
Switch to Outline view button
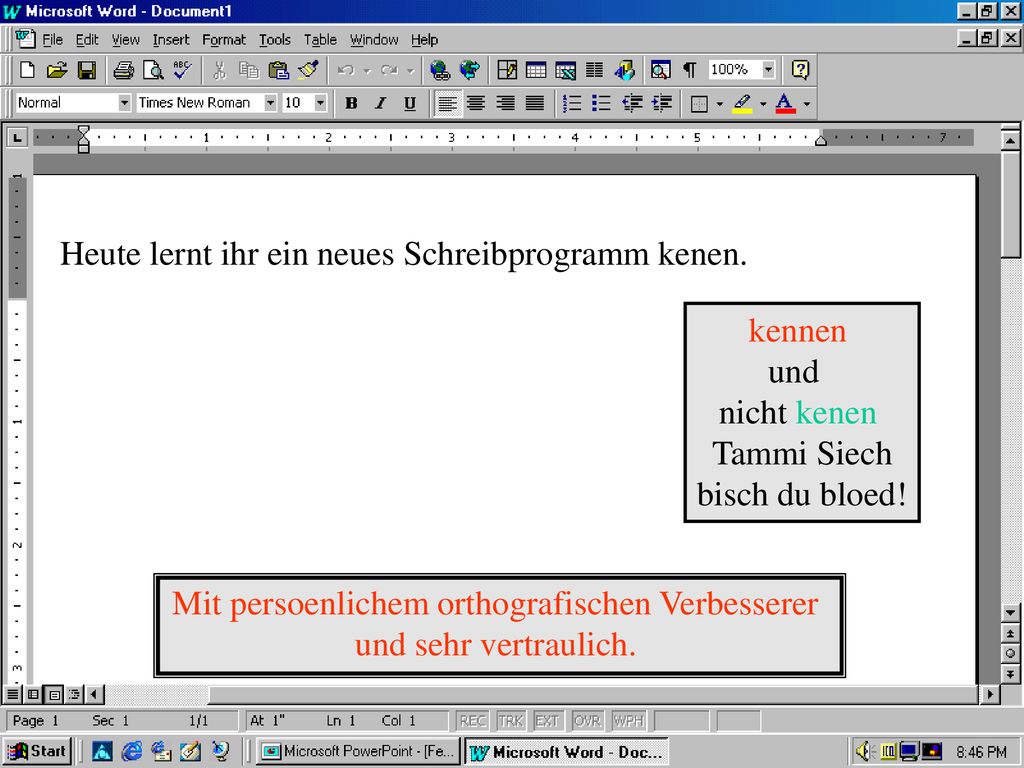pos(74,694)
